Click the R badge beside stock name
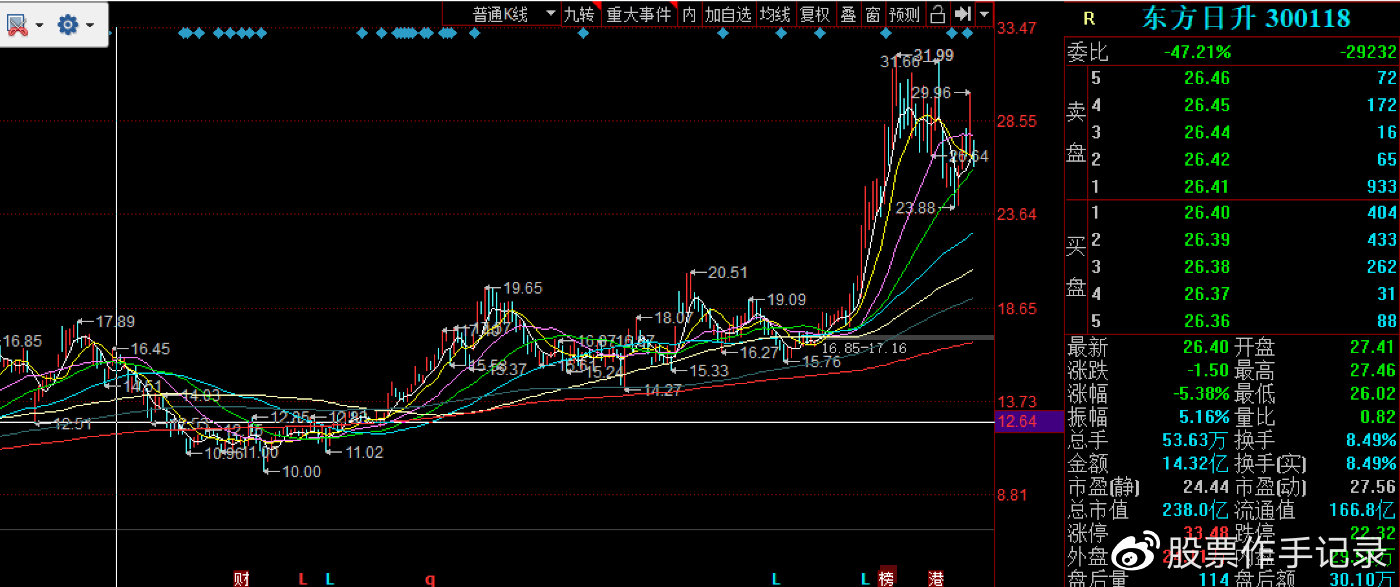1400x587 pixels. [1089, 18]
